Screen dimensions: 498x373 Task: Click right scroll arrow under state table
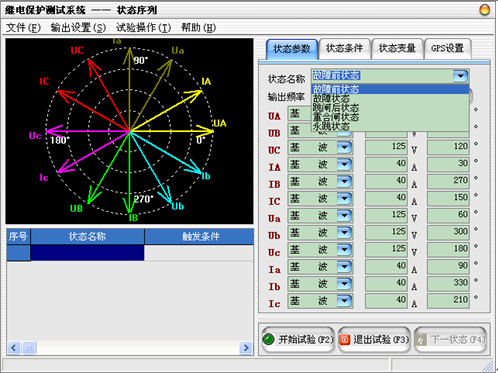point(246,348)
